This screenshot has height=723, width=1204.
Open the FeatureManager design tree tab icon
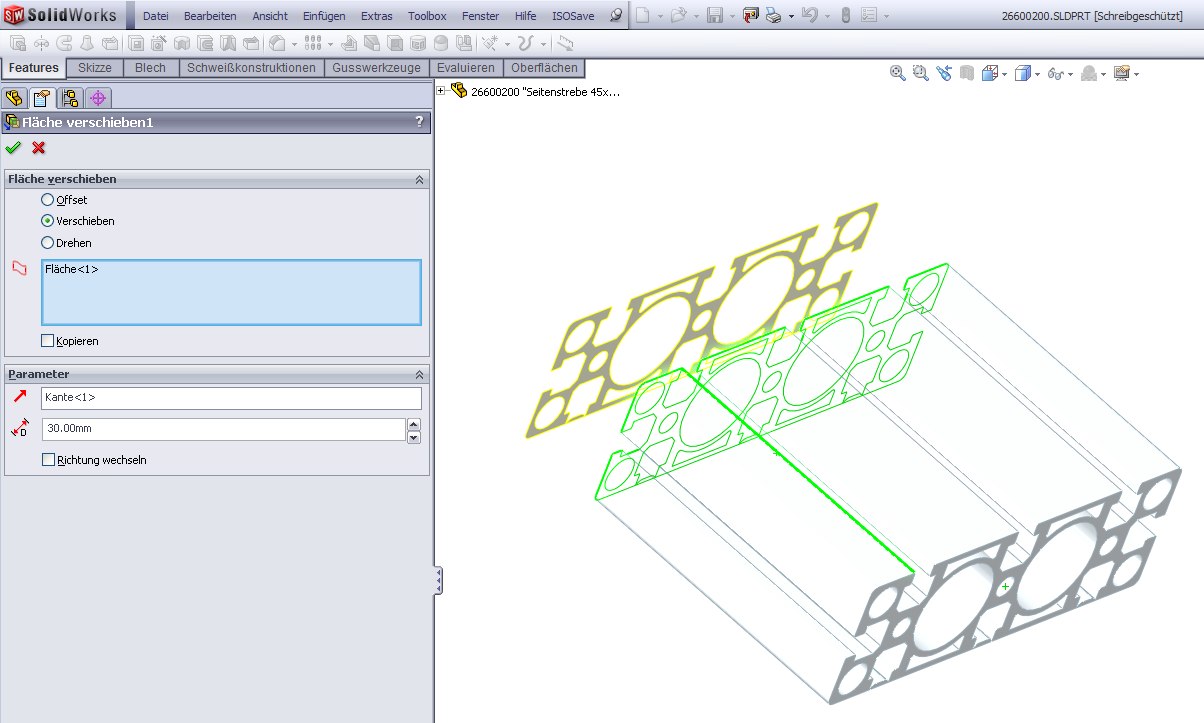tap(14, 98)
